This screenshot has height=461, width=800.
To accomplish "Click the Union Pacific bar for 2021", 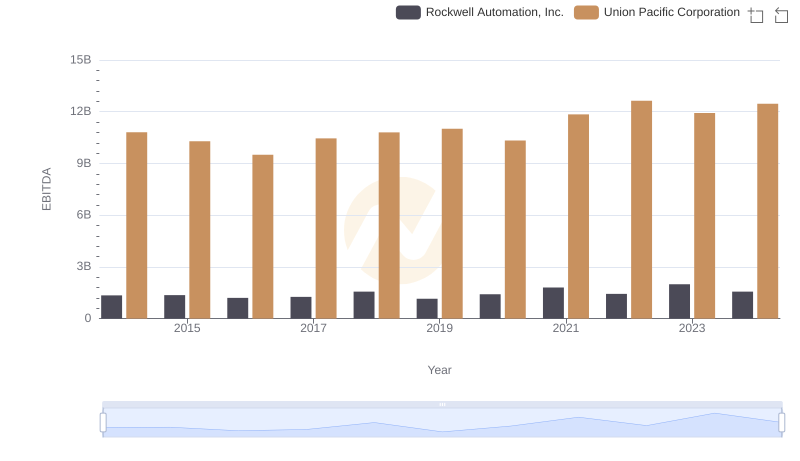I will pyautogui.click(x=579, y=216).
